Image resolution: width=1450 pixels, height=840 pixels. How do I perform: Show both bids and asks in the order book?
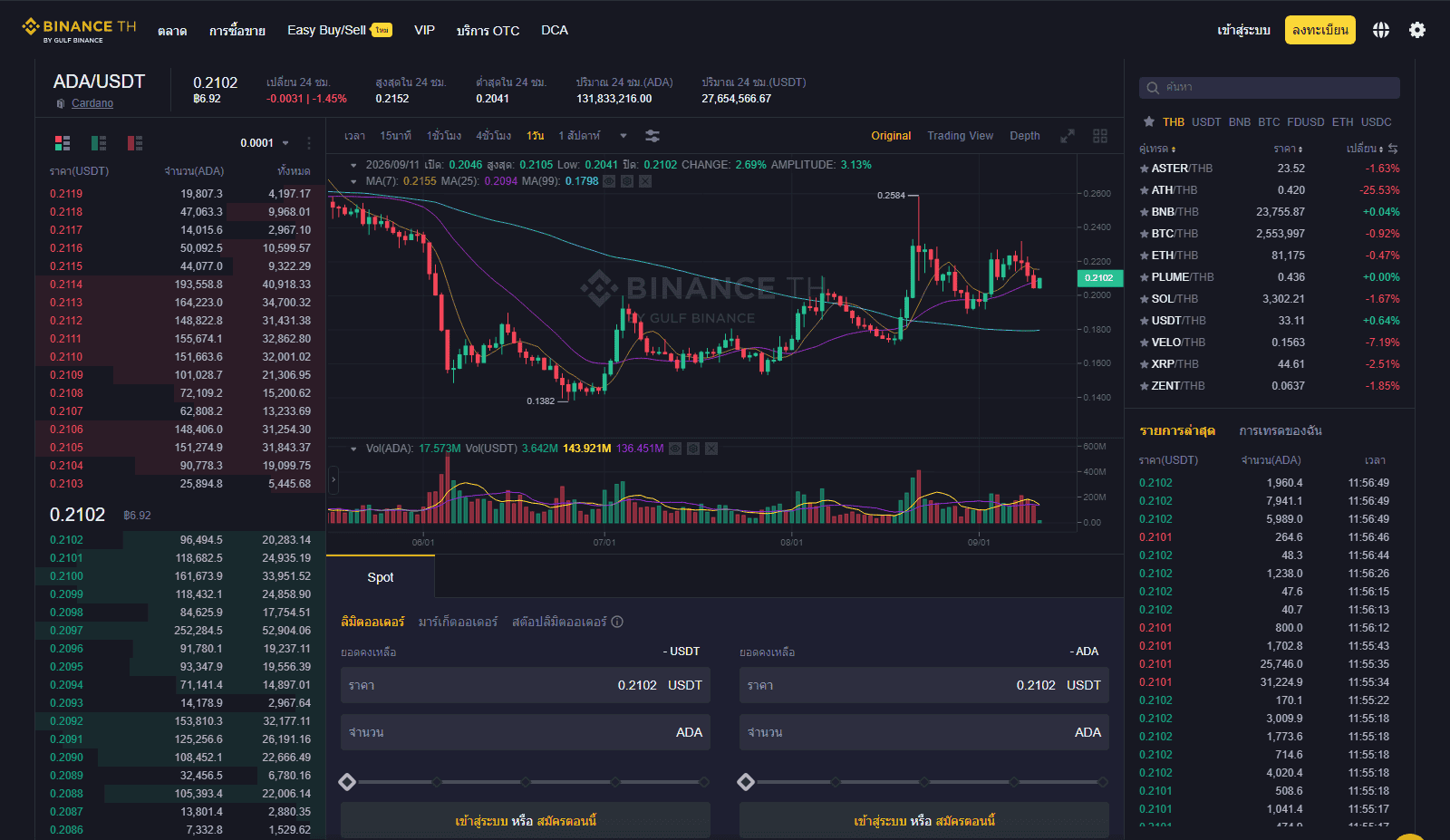coord(63,143)
